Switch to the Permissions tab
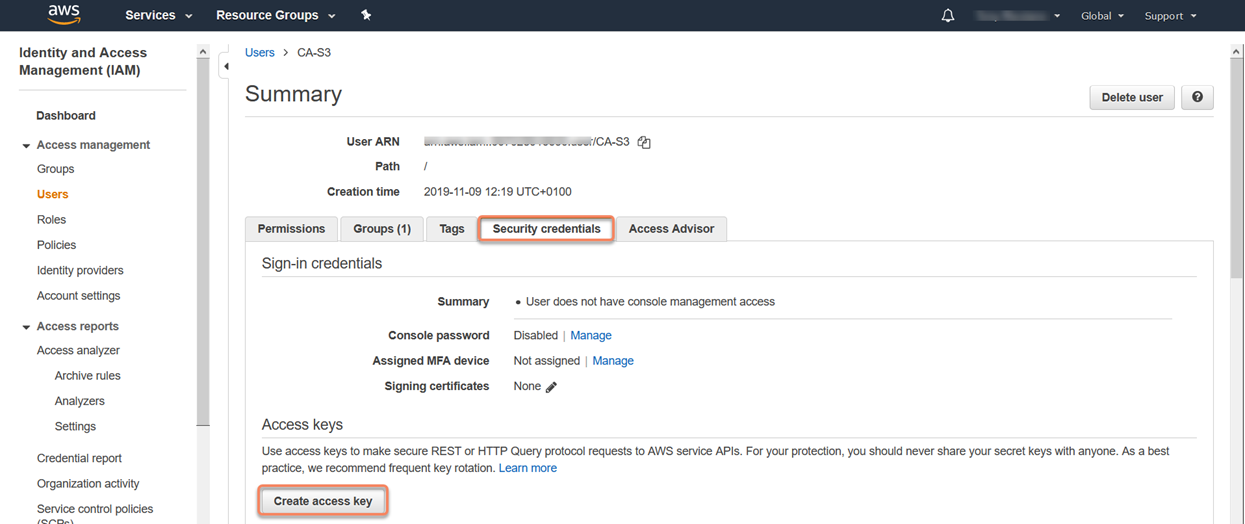Viewport: 1245px width, 524px height. tap(291, 229)
